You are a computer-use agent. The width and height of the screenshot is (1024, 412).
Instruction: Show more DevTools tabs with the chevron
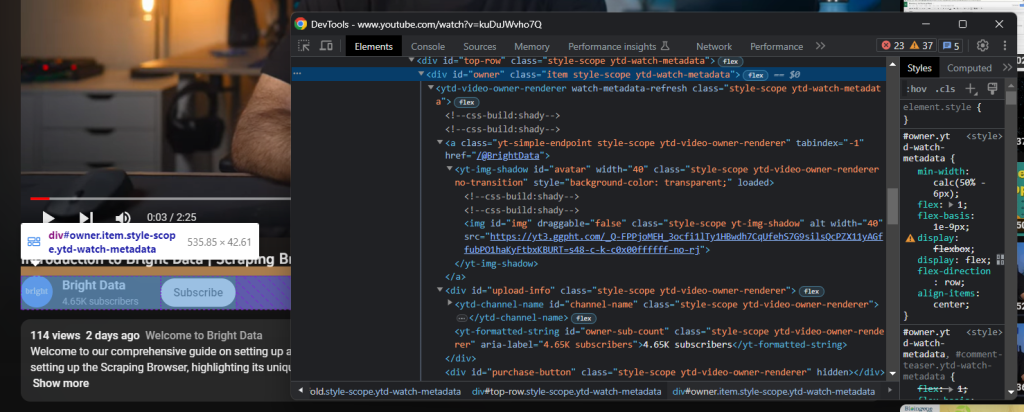point(820,46)
